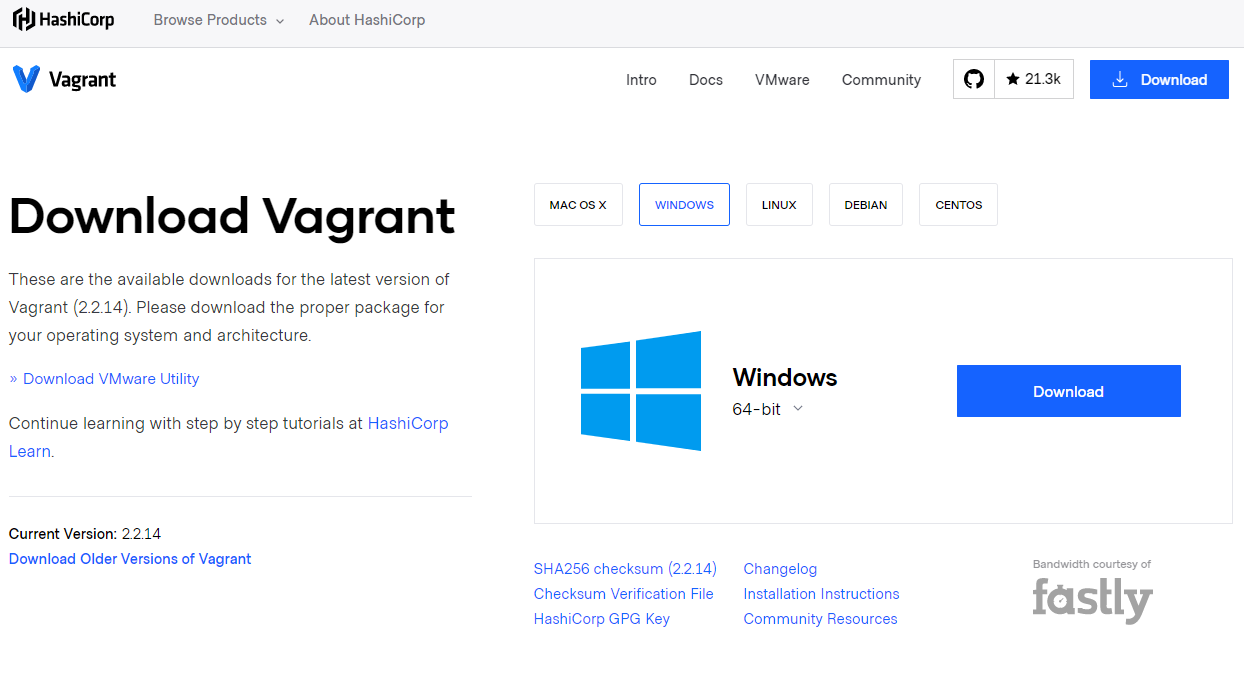This screenshot has width=1244, height=680.
Task: Select the MAC OS X tab
Action: point(578,205)
